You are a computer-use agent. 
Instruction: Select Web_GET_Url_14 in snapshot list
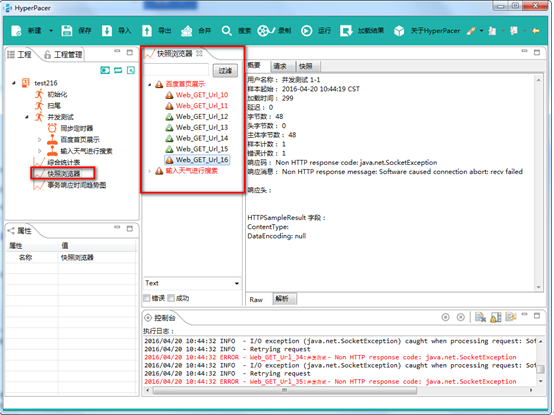(x=202, y=138)
